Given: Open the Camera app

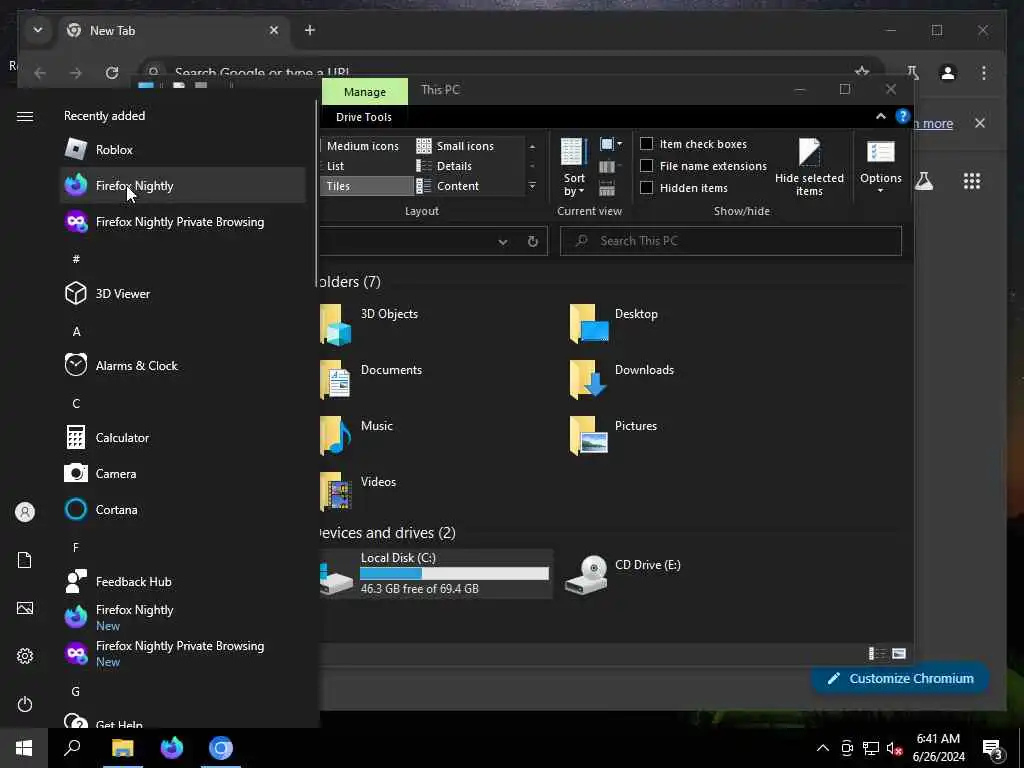Looking at the screenshot, I should (x=183, y=473).
